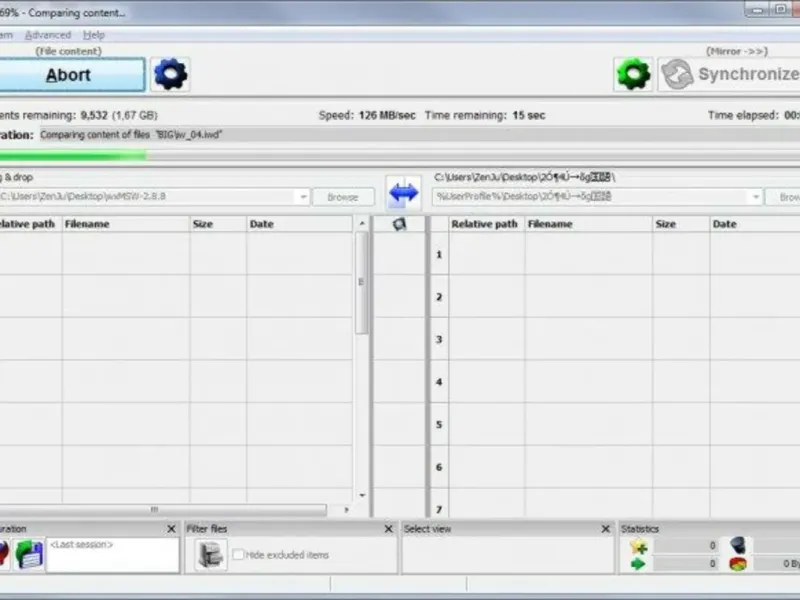Select row number 2 in right grid

click(439, 297)
